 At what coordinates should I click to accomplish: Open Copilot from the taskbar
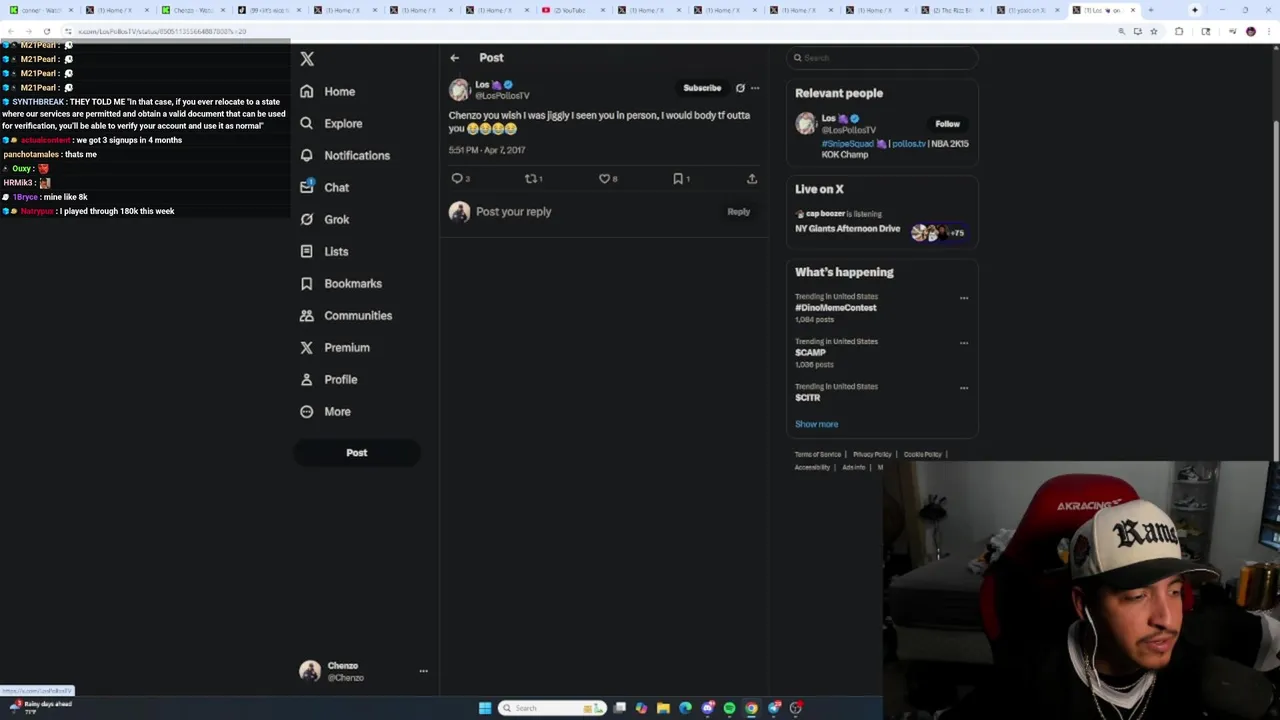click(x=641, y=708)
